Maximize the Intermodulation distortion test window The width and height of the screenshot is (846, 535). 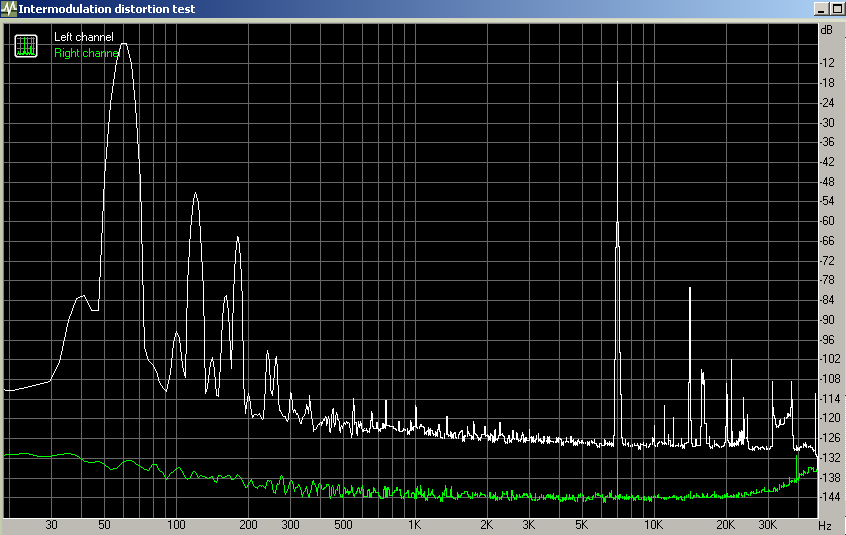coord(837,9)
